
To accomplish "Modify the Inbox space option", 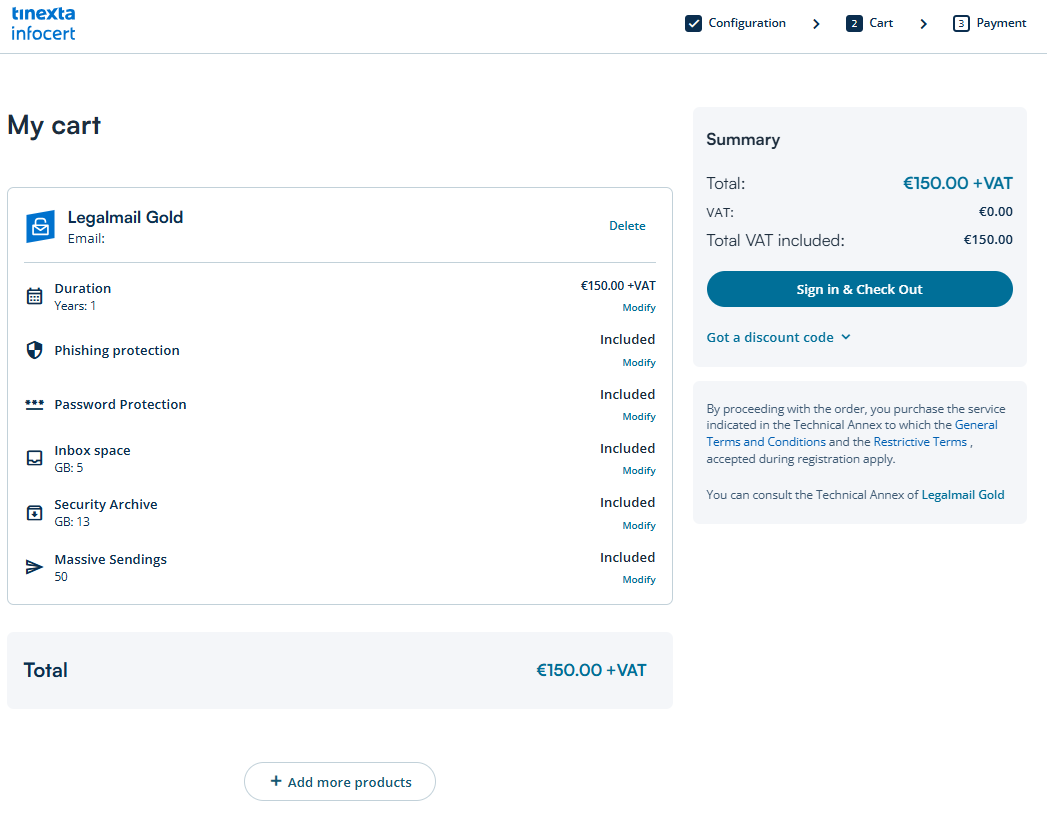I will 639,471.
